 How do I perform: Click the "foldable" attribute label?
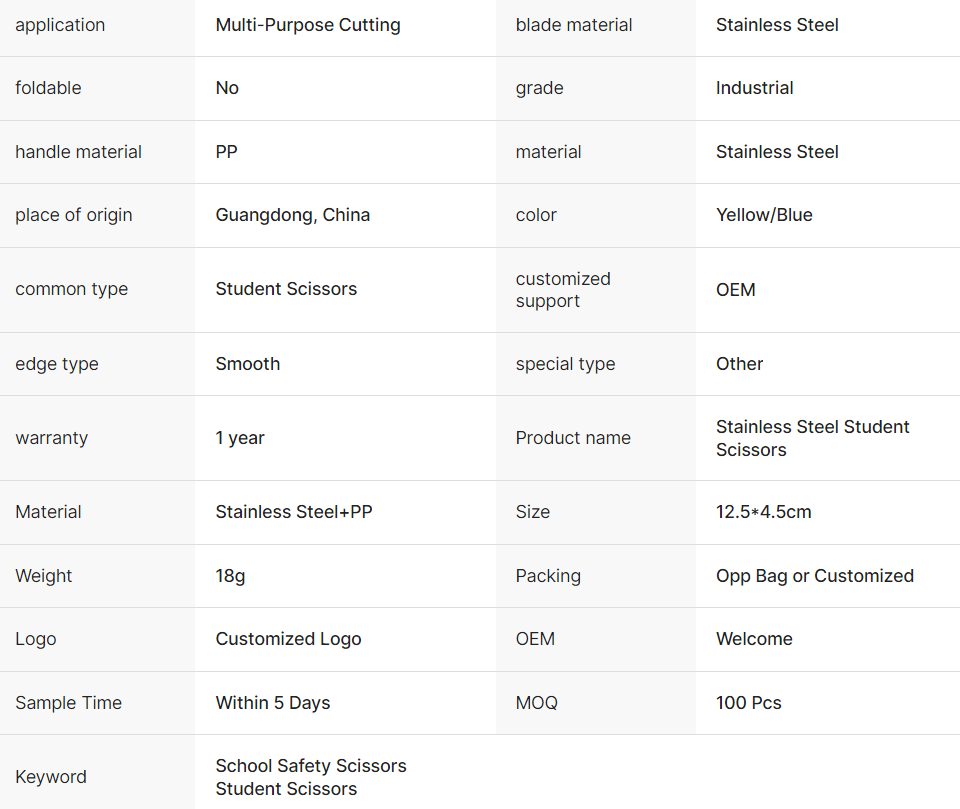48,88
